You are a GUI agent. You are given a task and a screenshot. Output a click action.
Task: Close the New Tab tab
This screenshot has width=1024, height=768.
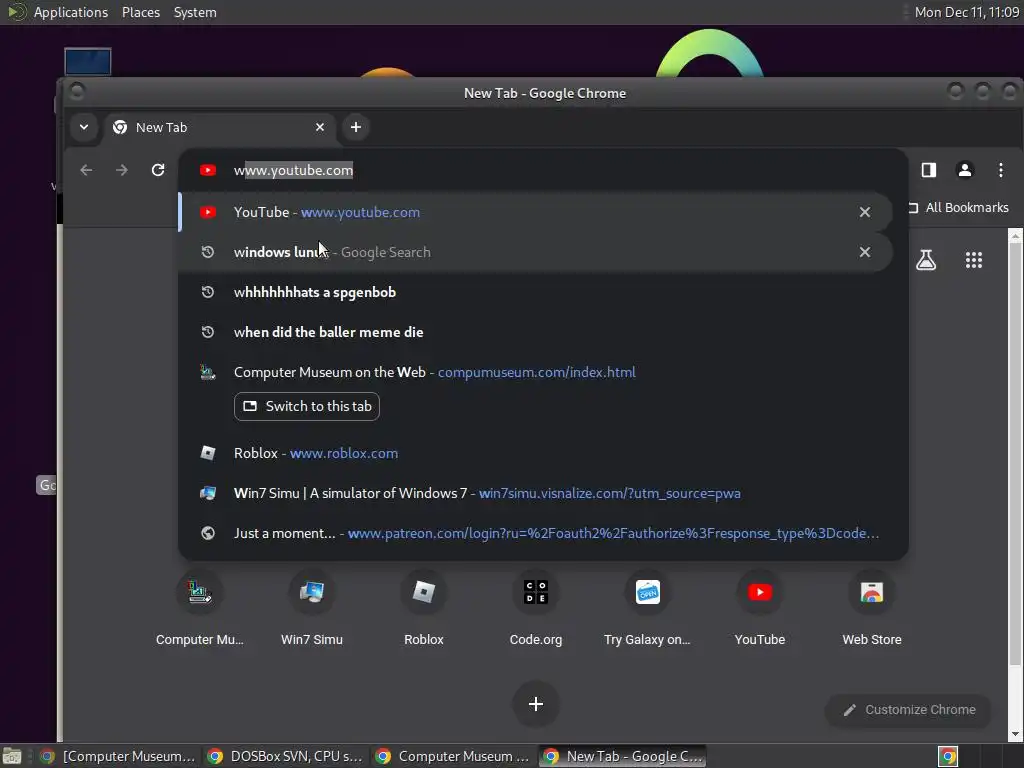pos(320,127)
